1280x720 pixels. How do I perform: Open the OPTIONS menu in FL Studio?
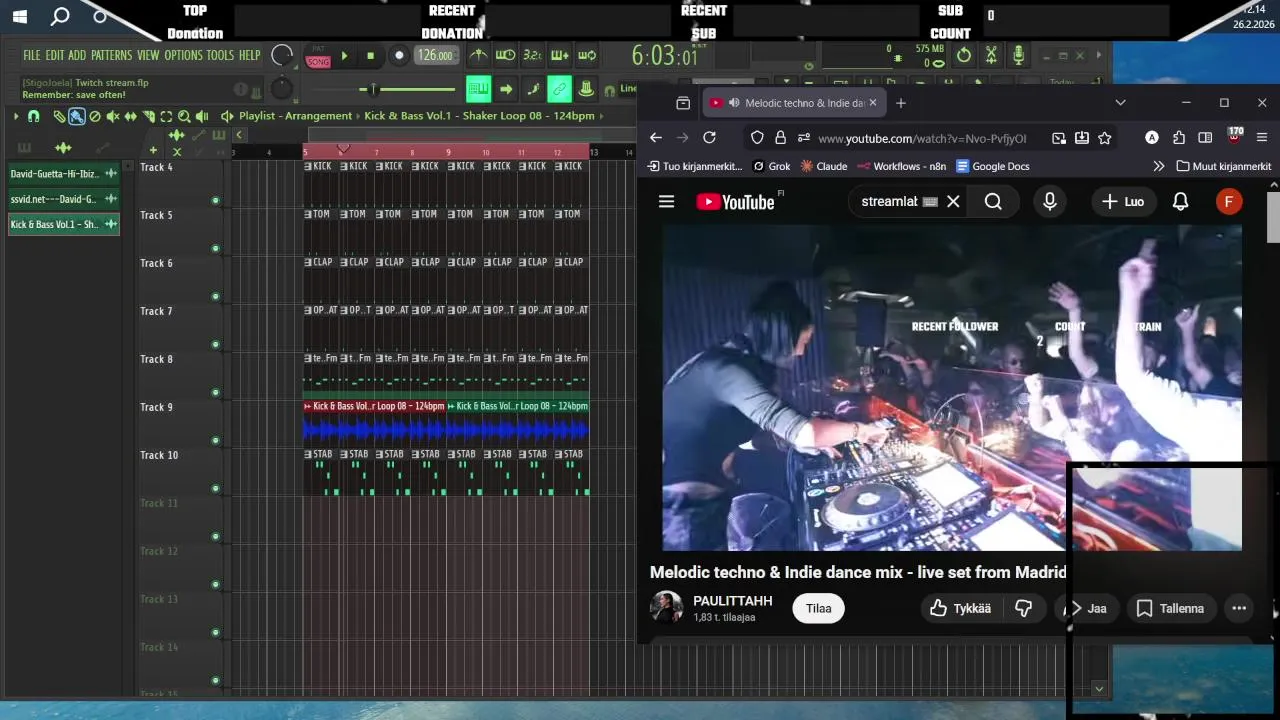184,55
